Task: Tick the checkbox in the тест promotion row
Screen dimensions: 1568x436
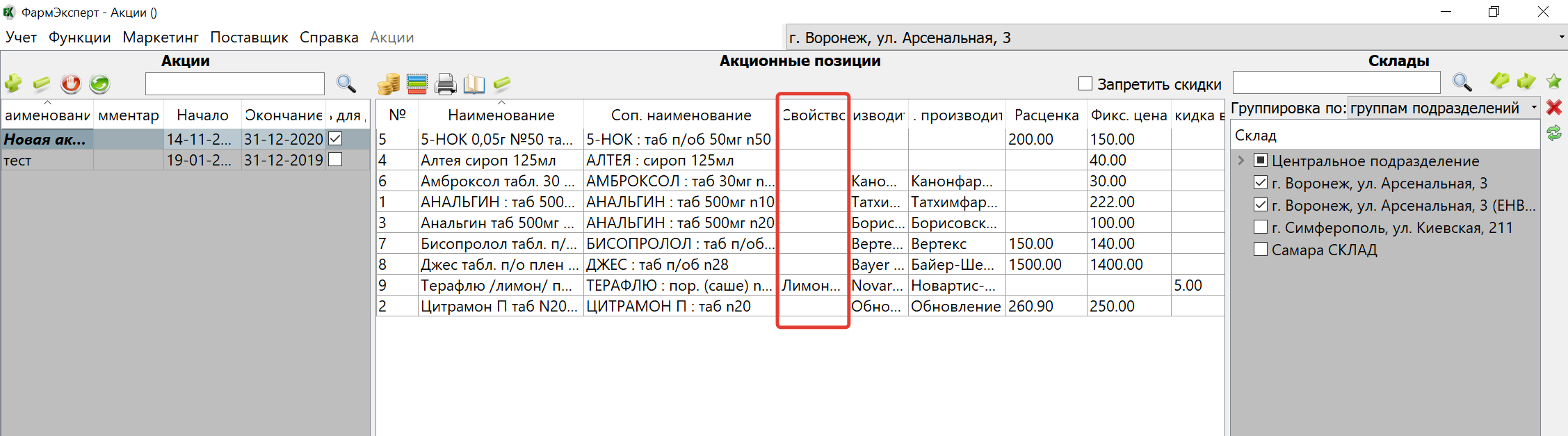Action: click(335, 160)
